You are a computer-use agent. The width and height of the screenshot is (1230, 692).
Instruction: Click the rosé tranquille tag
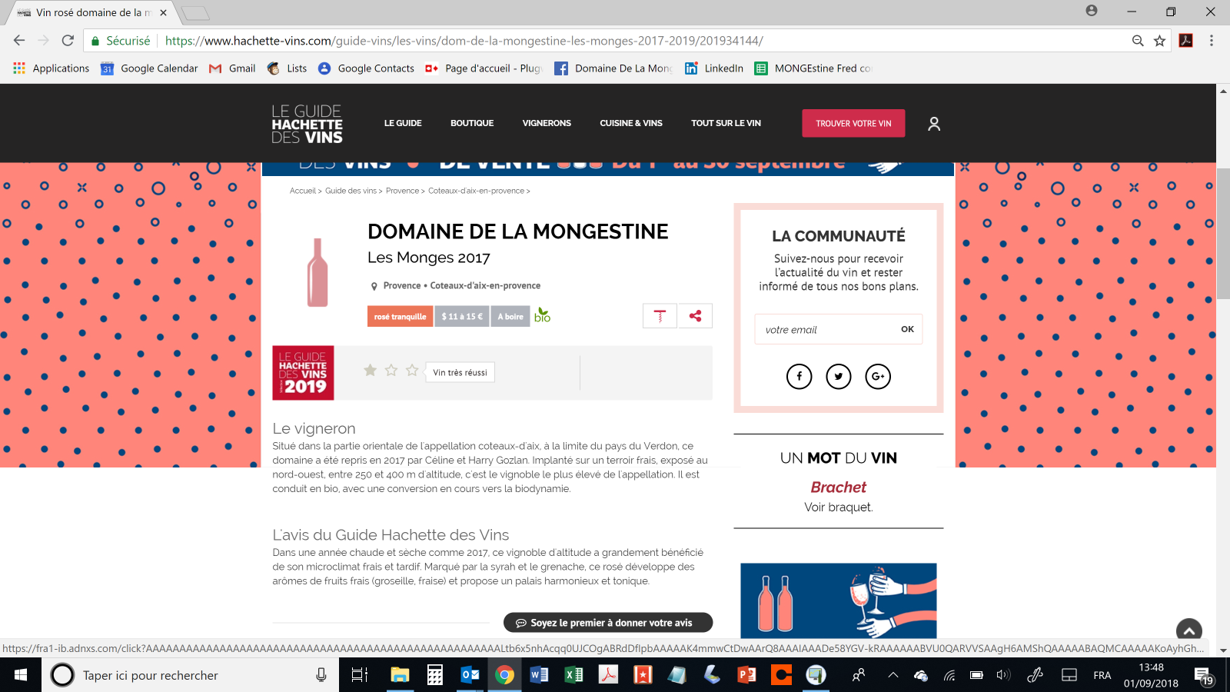point(400,316)
